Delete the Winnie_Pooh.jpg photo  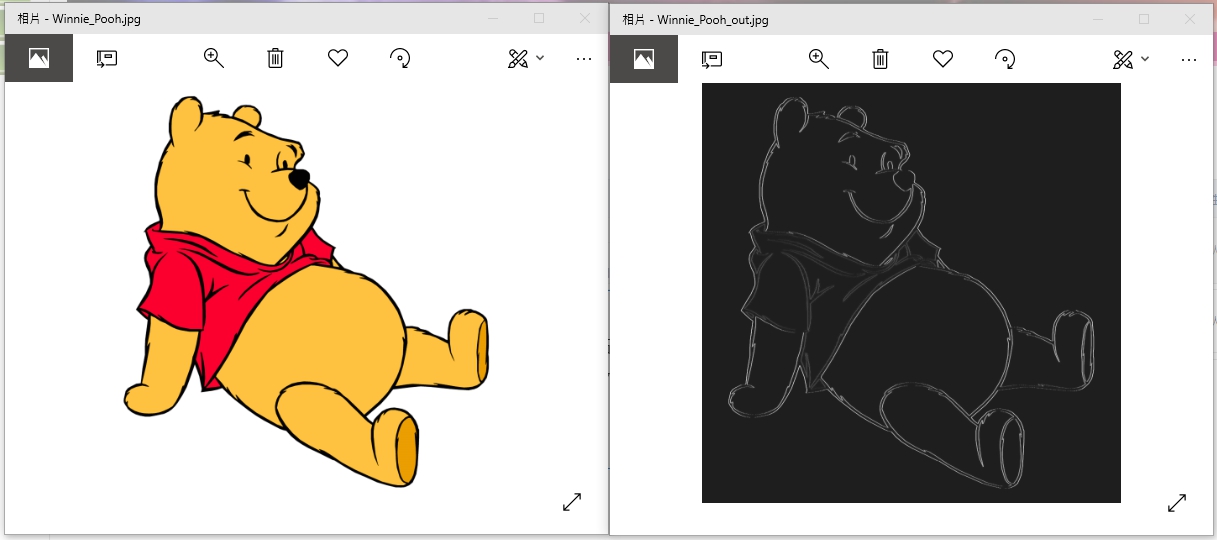275,58
